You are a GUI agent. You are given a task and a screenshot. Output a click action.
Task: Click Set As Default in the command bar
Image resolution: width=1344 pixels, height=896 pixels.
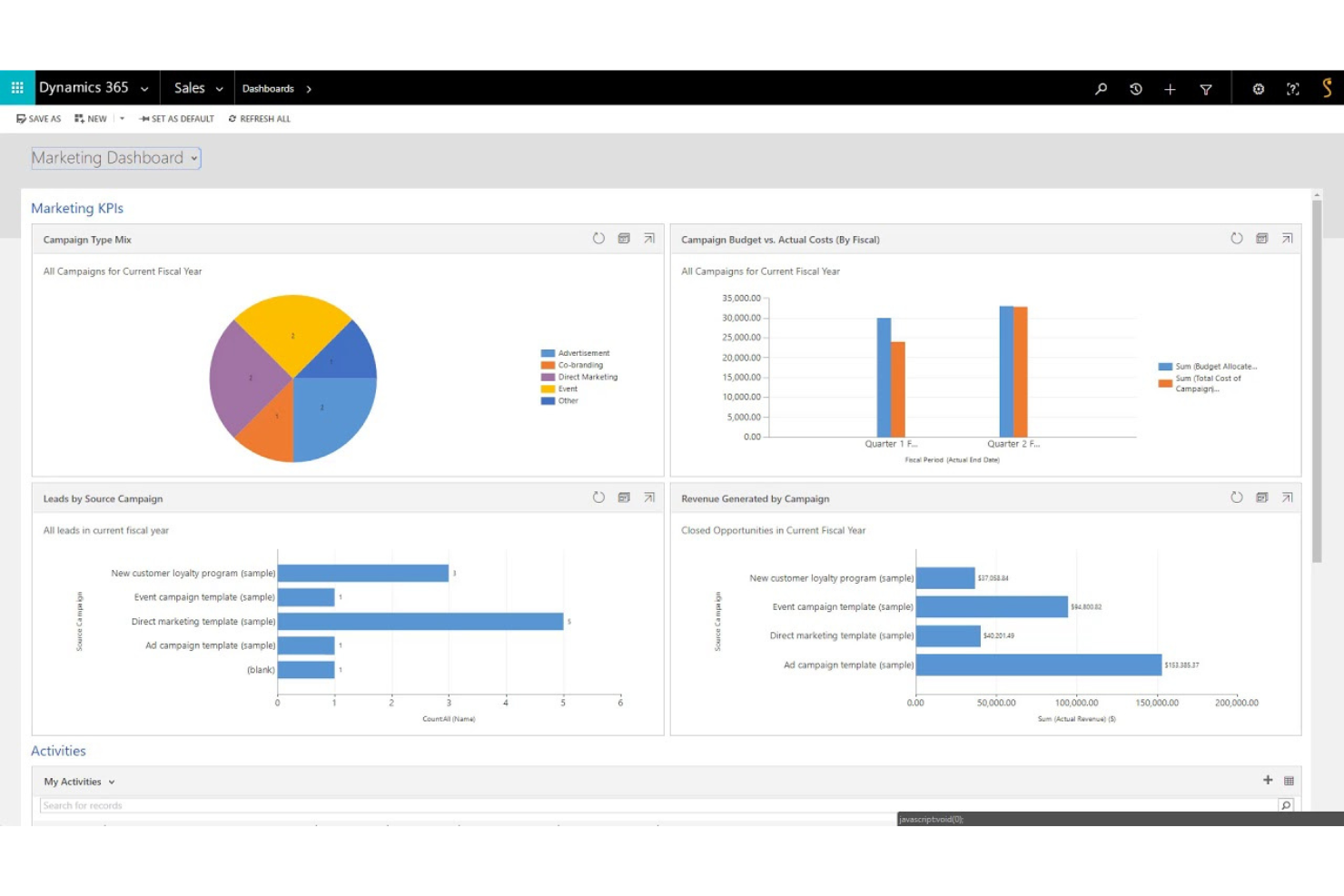(176, 118)
